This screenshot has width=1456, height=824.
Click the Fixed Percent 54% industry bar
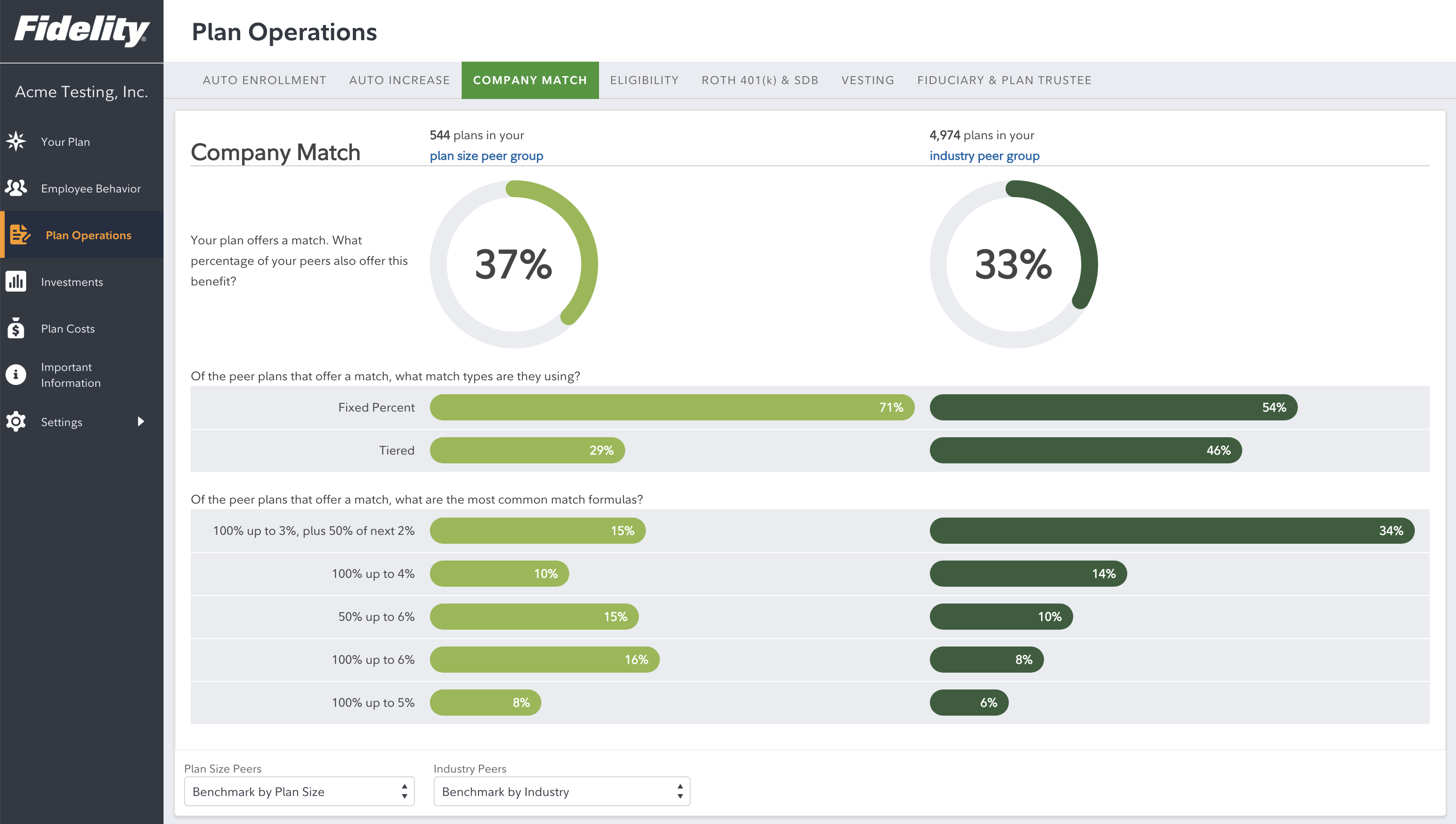1113,407
